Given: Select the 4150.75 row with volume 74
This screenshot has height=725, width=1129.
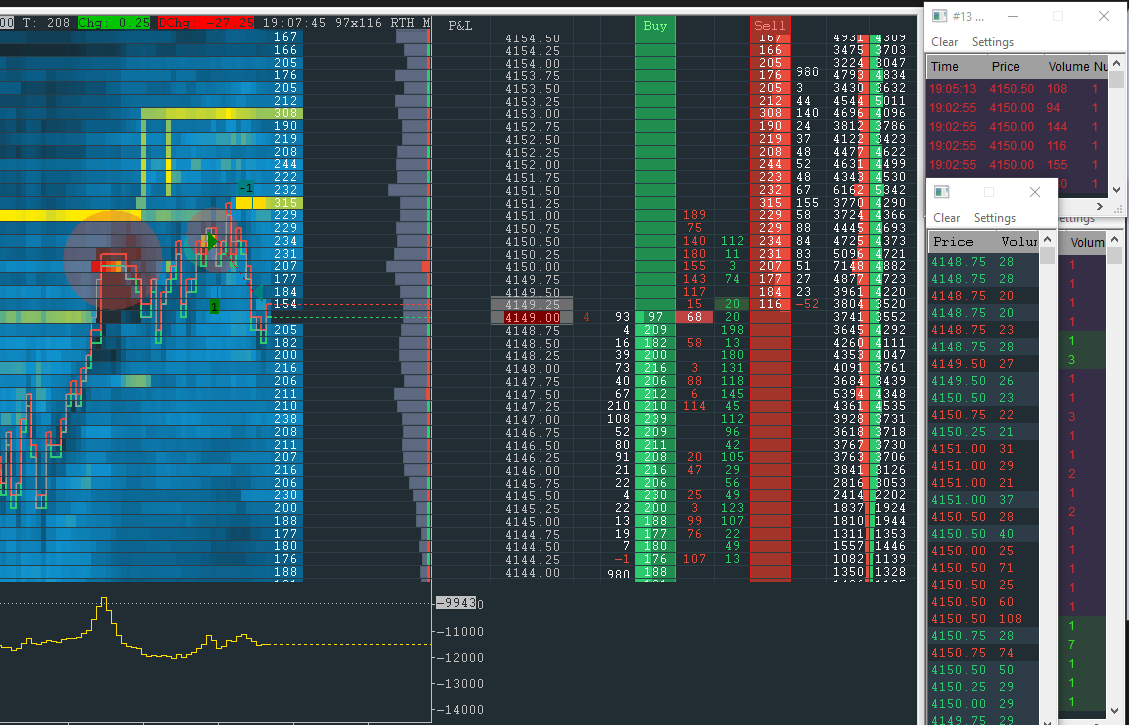Looking at the screenshot, I should pos(984,653).
